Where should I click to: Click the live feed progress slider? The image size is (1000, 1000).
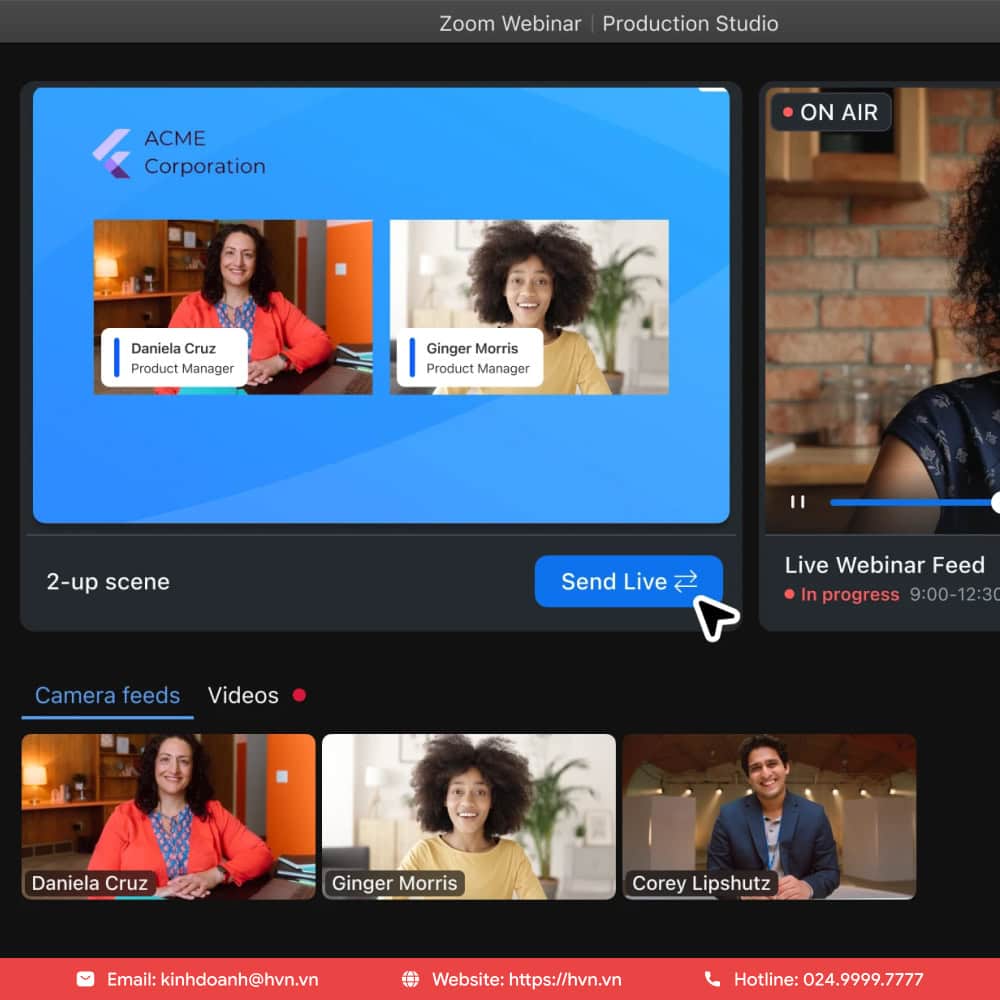pyautogui.click(x=915, y=503)
